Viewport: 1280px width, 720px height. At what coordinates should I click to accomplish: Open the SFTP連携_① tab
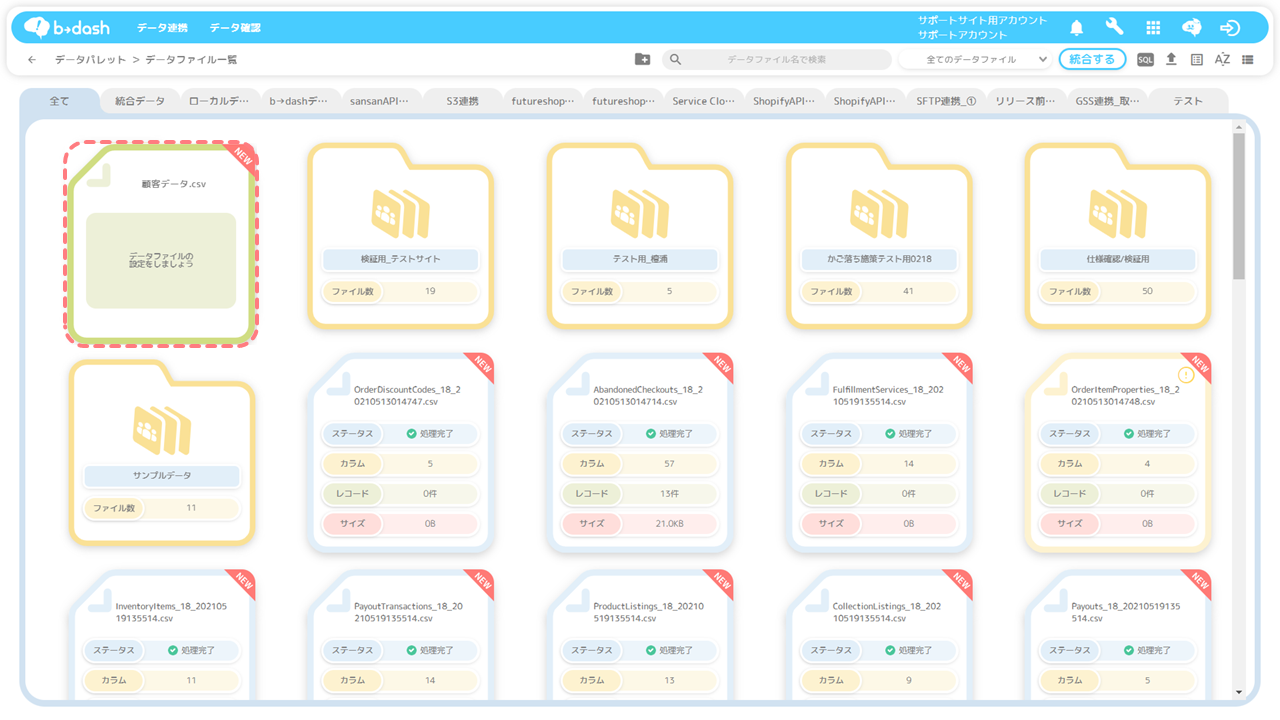tap(945, 101)
